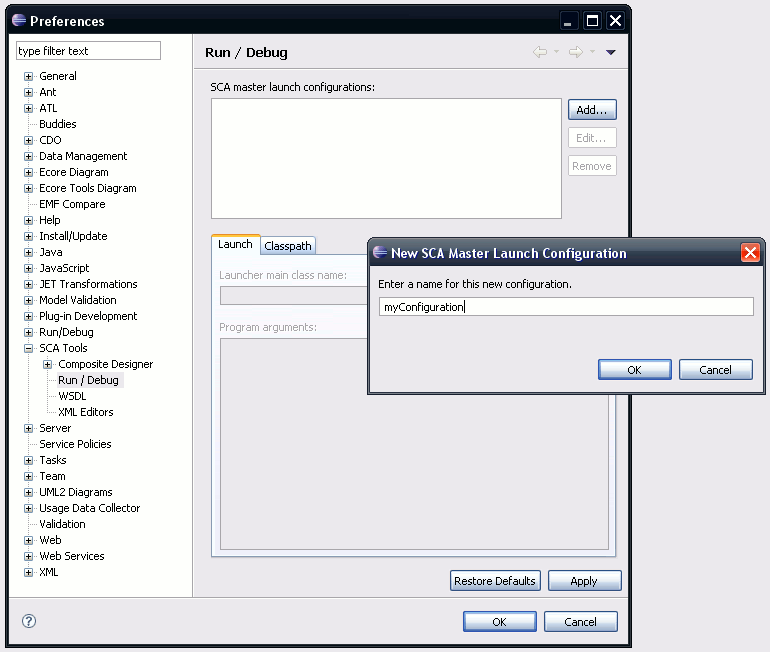Expand the Plug-in Development node
The height and width of the screenshot is (652, 770).
point(28,317)
